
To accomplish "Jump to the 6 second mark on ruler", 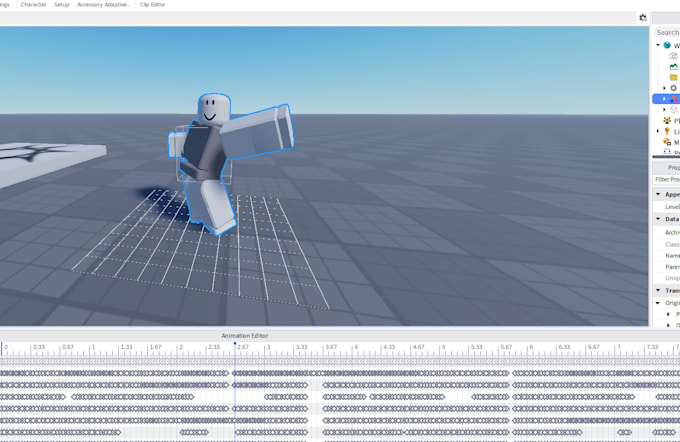I will (531, 347).
